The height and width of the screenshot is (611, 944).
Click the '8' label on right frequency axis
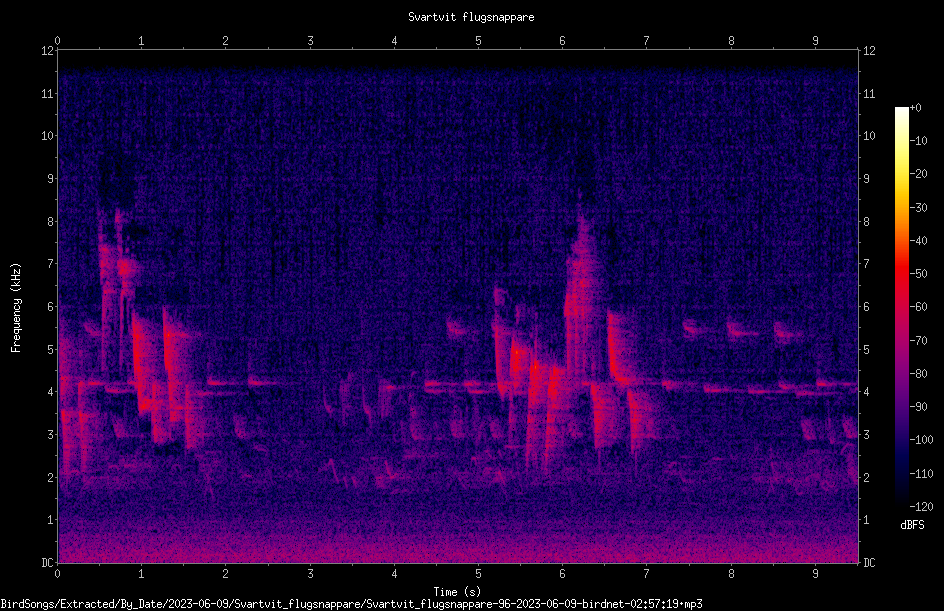[x=866, y=222]
